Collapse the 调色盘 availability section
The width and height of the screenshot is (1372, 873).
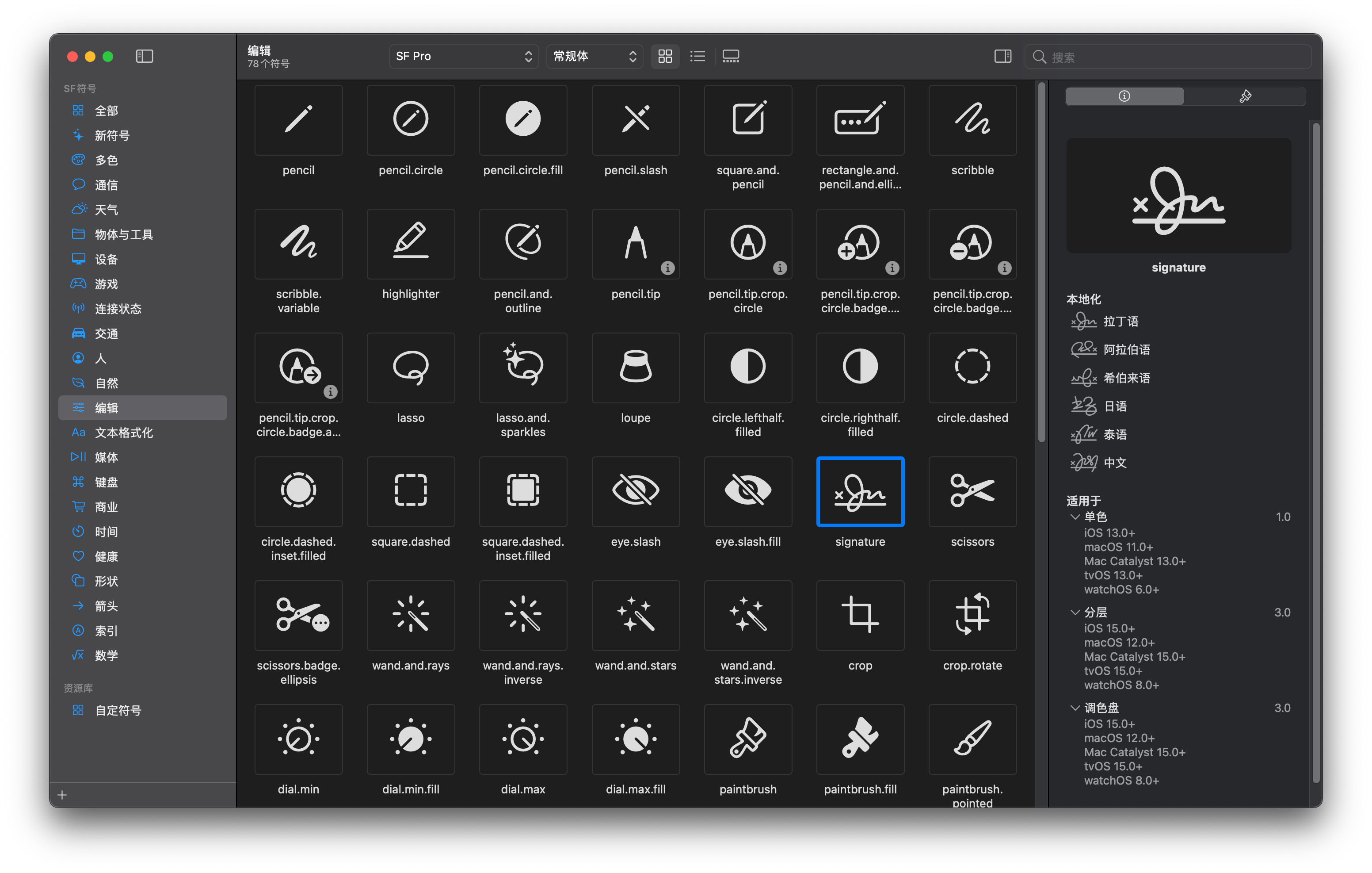[x=1075, y=707]
